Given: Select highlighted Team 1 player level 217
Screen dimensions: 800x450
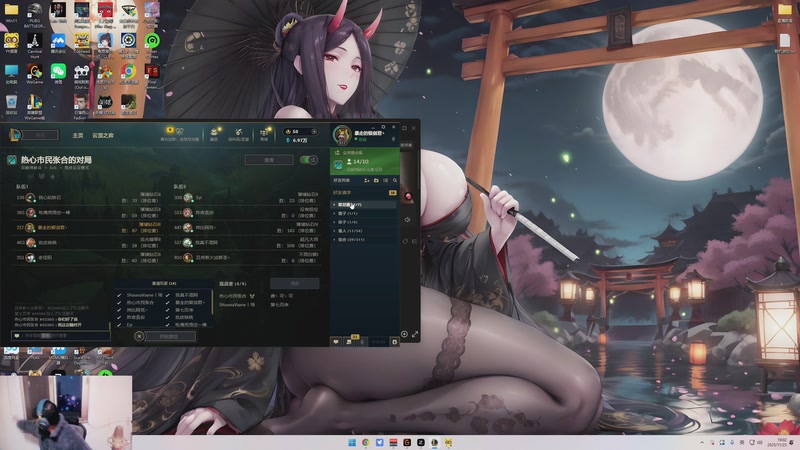Looking at the screenshot, I should click(x=88, y=228).
